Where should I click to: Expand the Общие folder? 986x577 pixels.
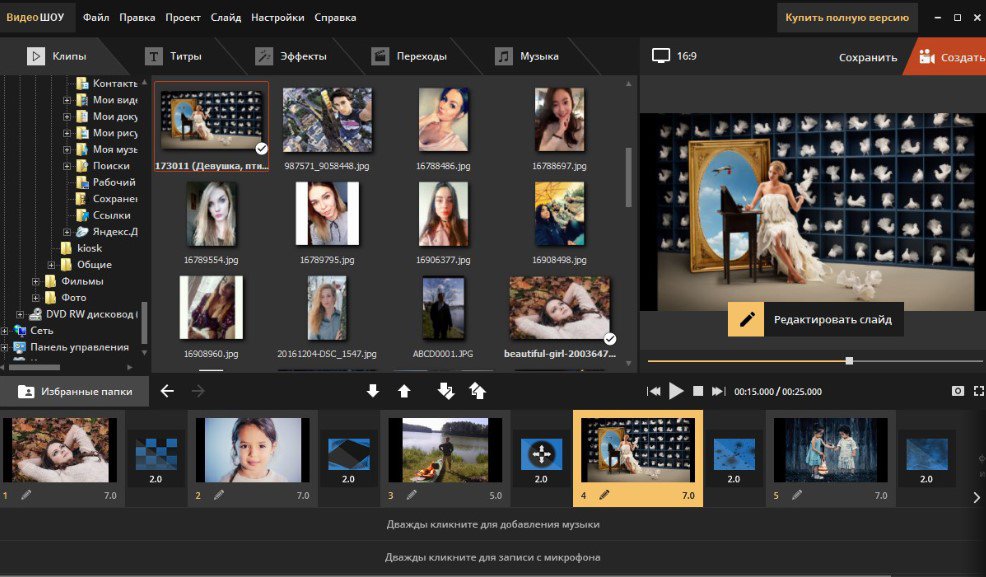pyautogui.click(x=52, y=265)
